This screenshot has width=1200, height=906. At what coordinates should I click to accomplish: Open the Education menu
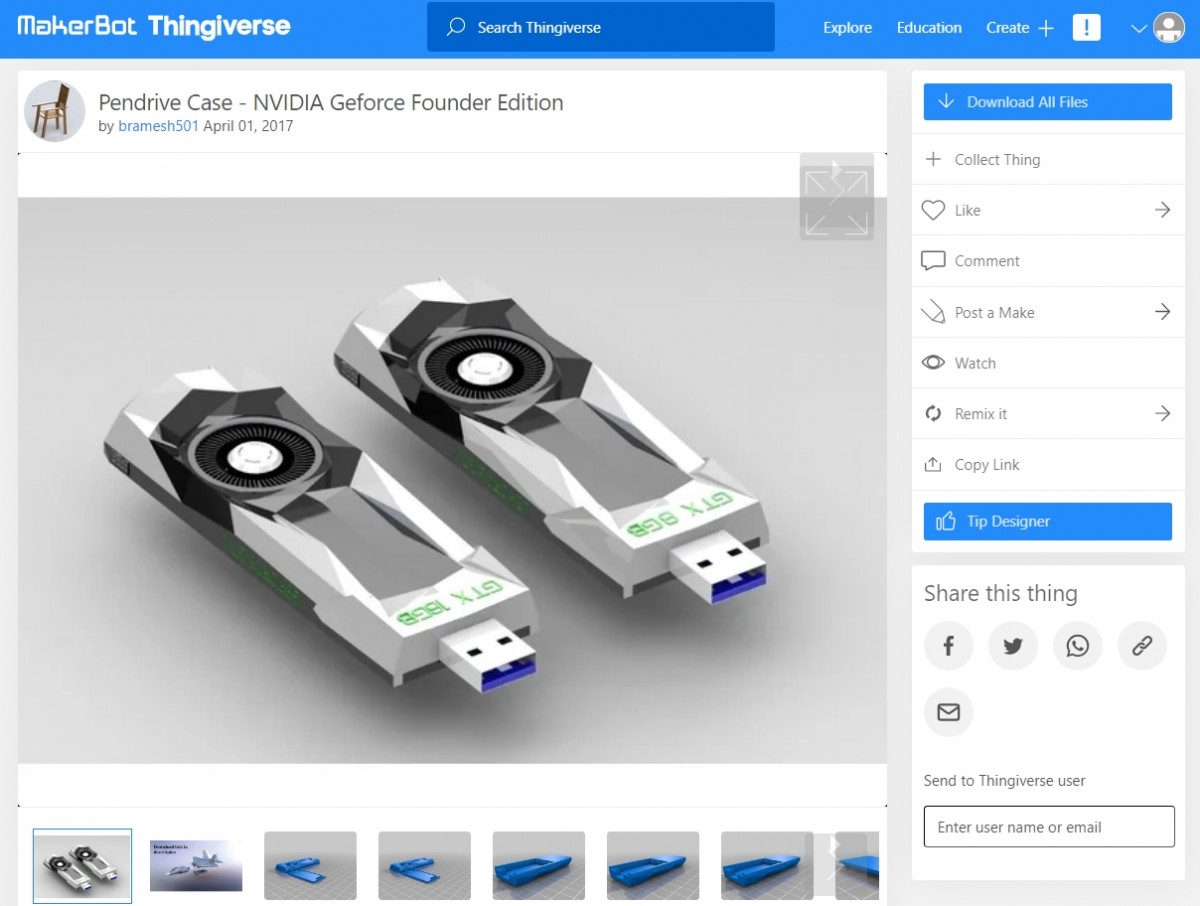929,28
